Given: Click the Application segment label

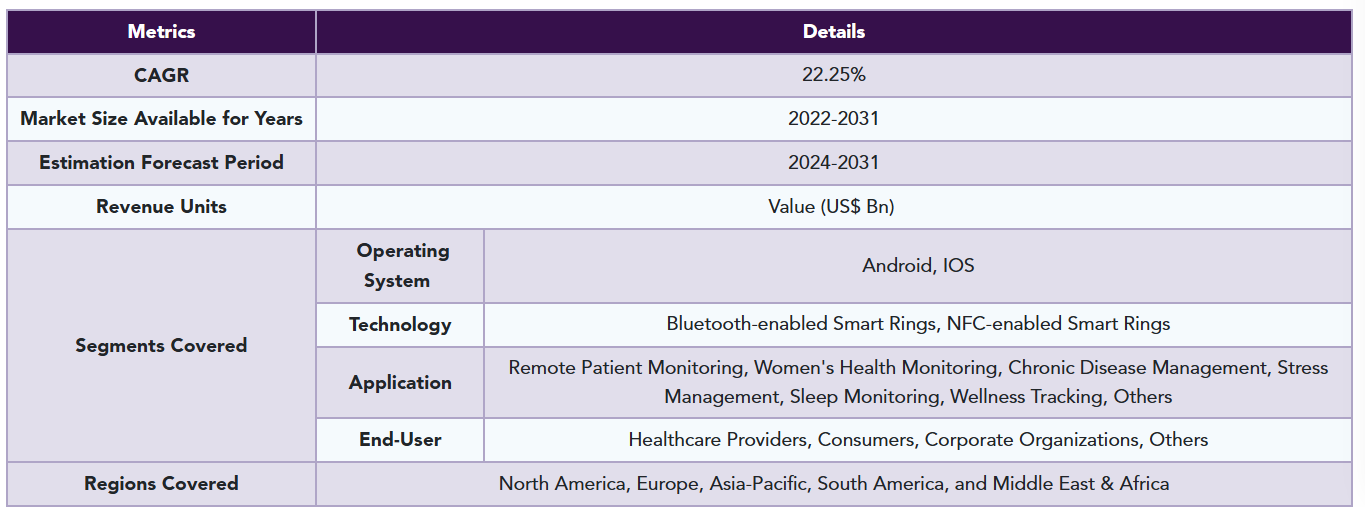Looking at the screenshot, I should click(x=400, y=382).
